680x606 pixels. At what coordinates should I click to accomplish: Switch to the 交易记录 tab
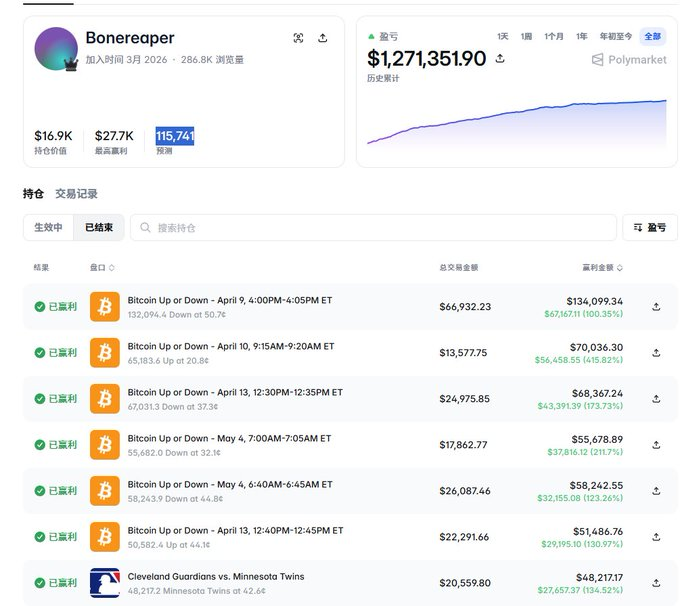tap(76, 193)
